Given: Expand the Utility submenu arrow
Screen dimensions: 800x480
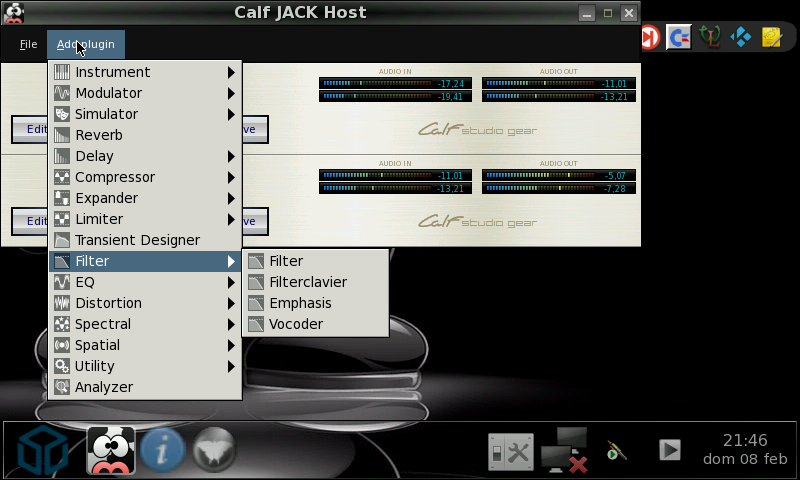Looking at the screenshot, I should click(x=231, y=366).
